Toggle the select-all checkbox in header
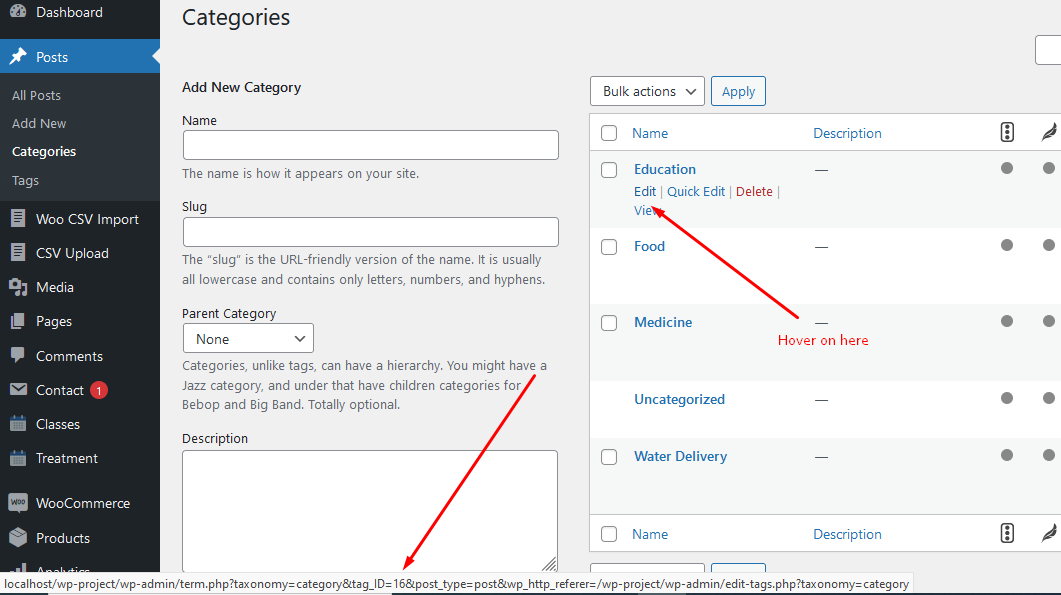 (609, 133)
